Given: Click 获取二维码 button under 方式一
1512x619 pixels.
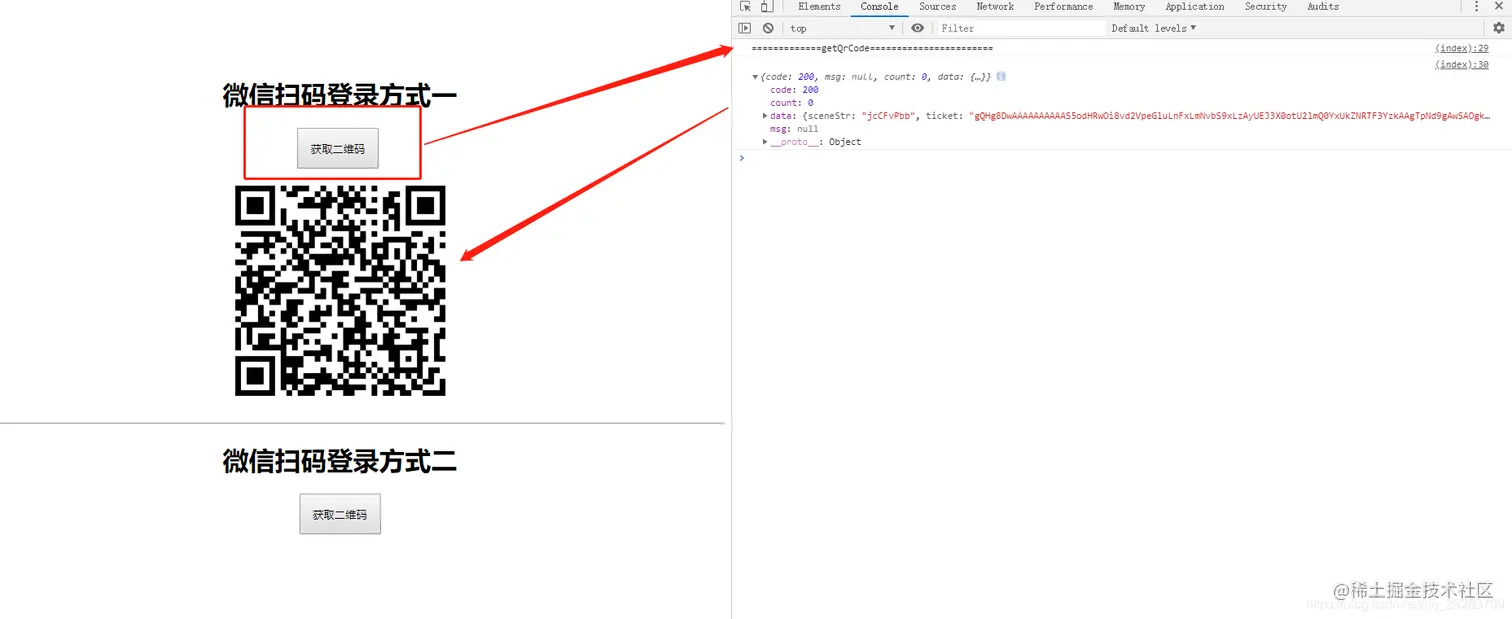Looking at the screenshot, I should [338, 148].
